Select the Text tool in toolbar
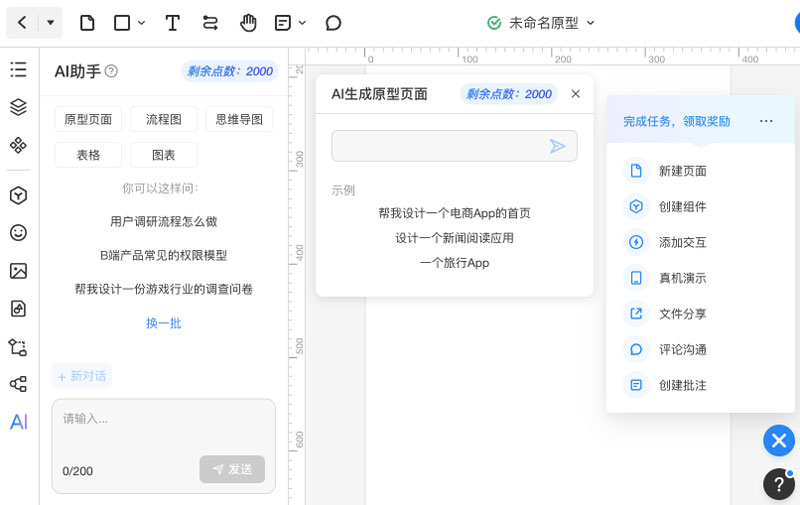Viewport: 800px width, 505px height. [x=172, y=22]
